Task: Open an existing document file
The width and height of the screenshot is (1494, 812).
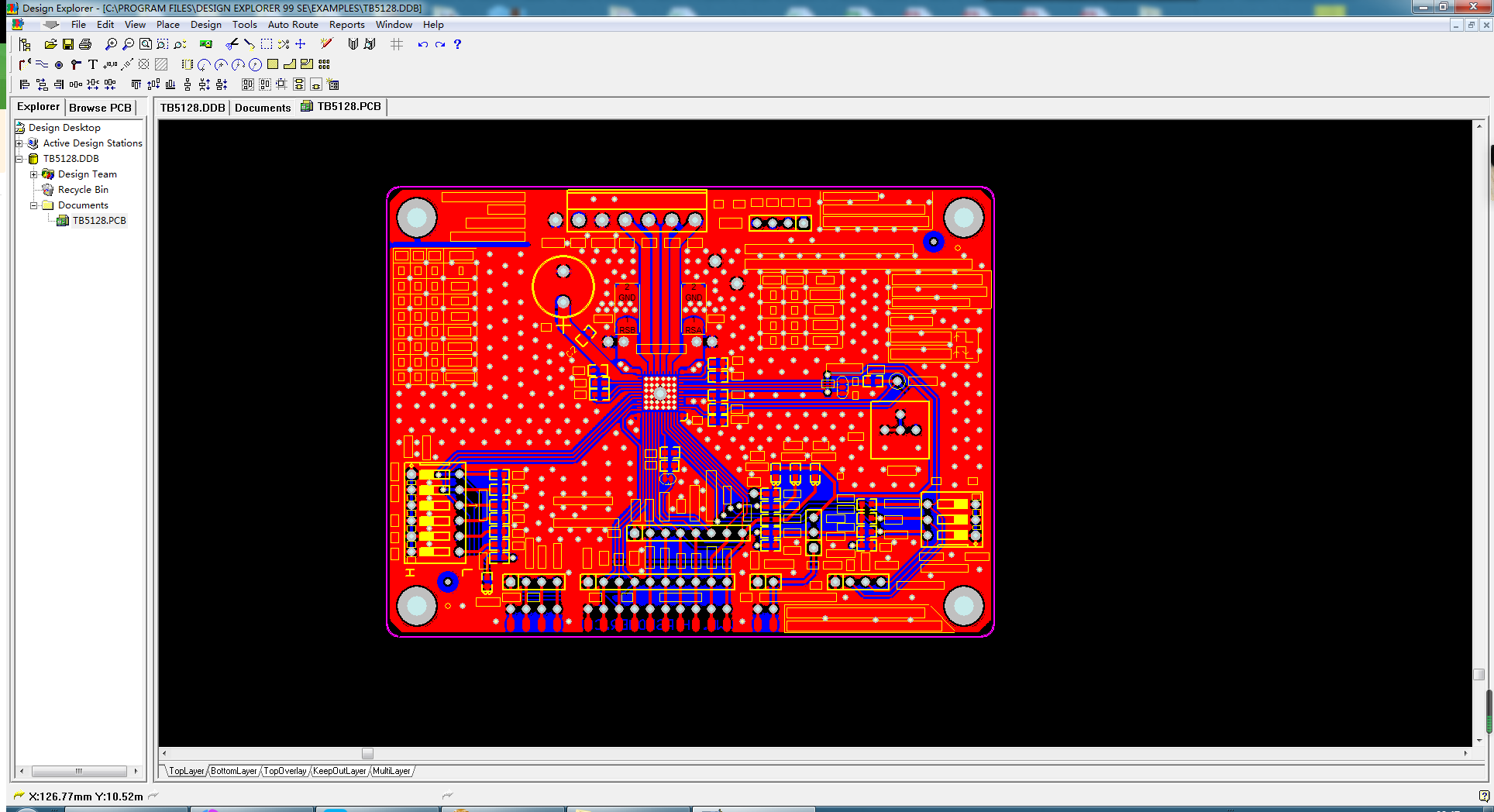Action: tap(50, 44)
